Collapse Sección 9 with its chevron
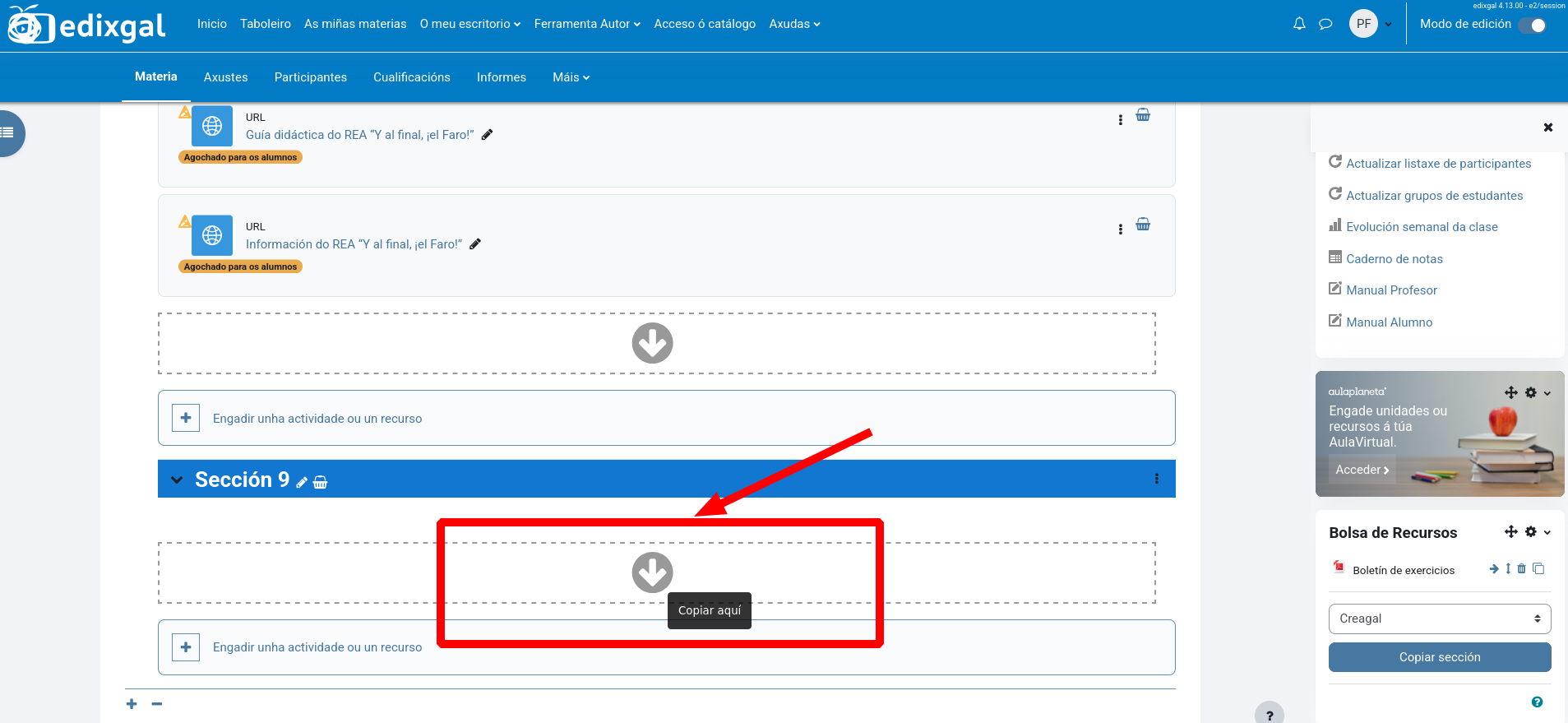 pyautogui.click(x=177, y=480)
